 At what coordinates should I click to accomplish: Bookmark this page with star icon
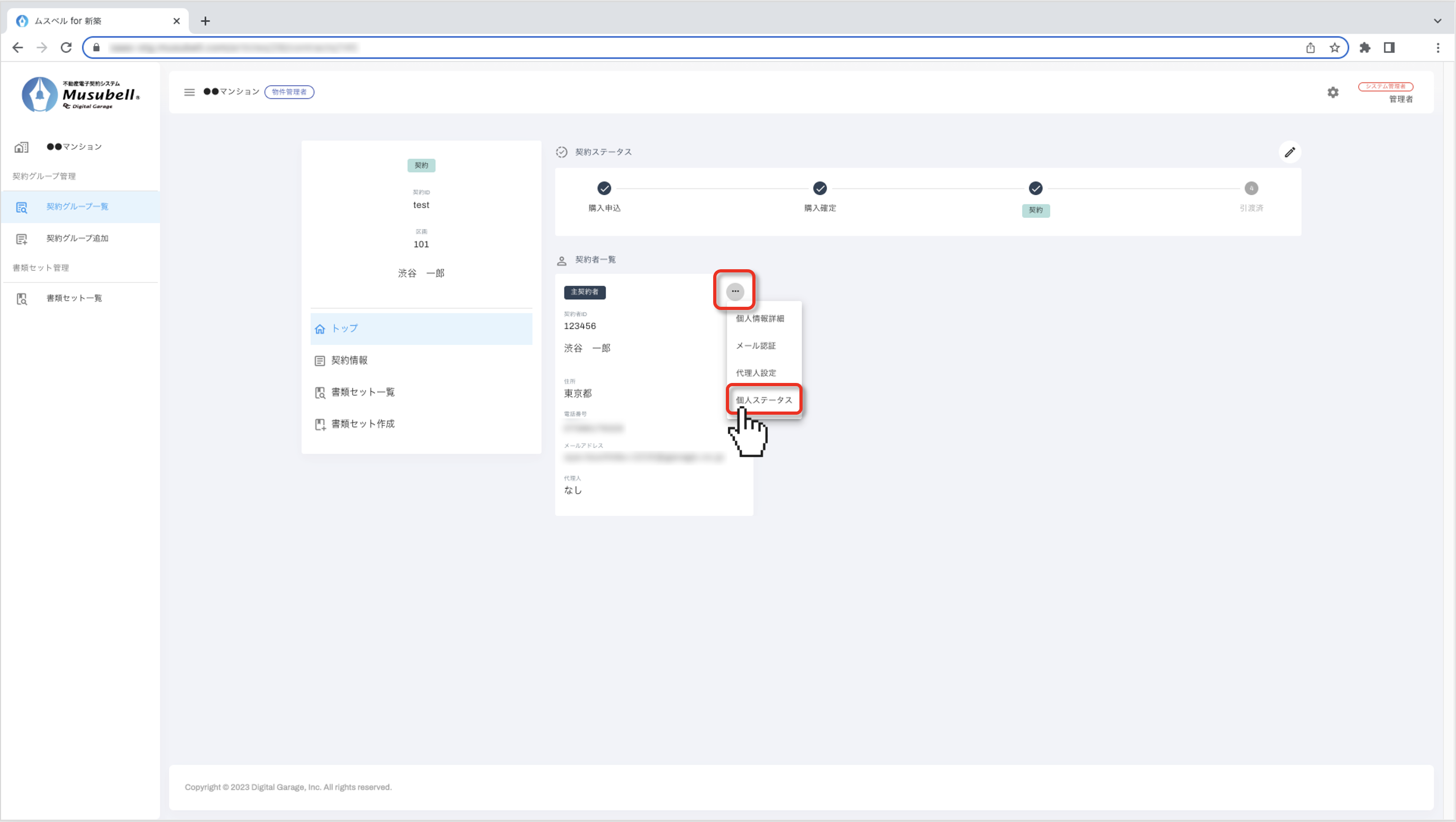[1334, 48]
